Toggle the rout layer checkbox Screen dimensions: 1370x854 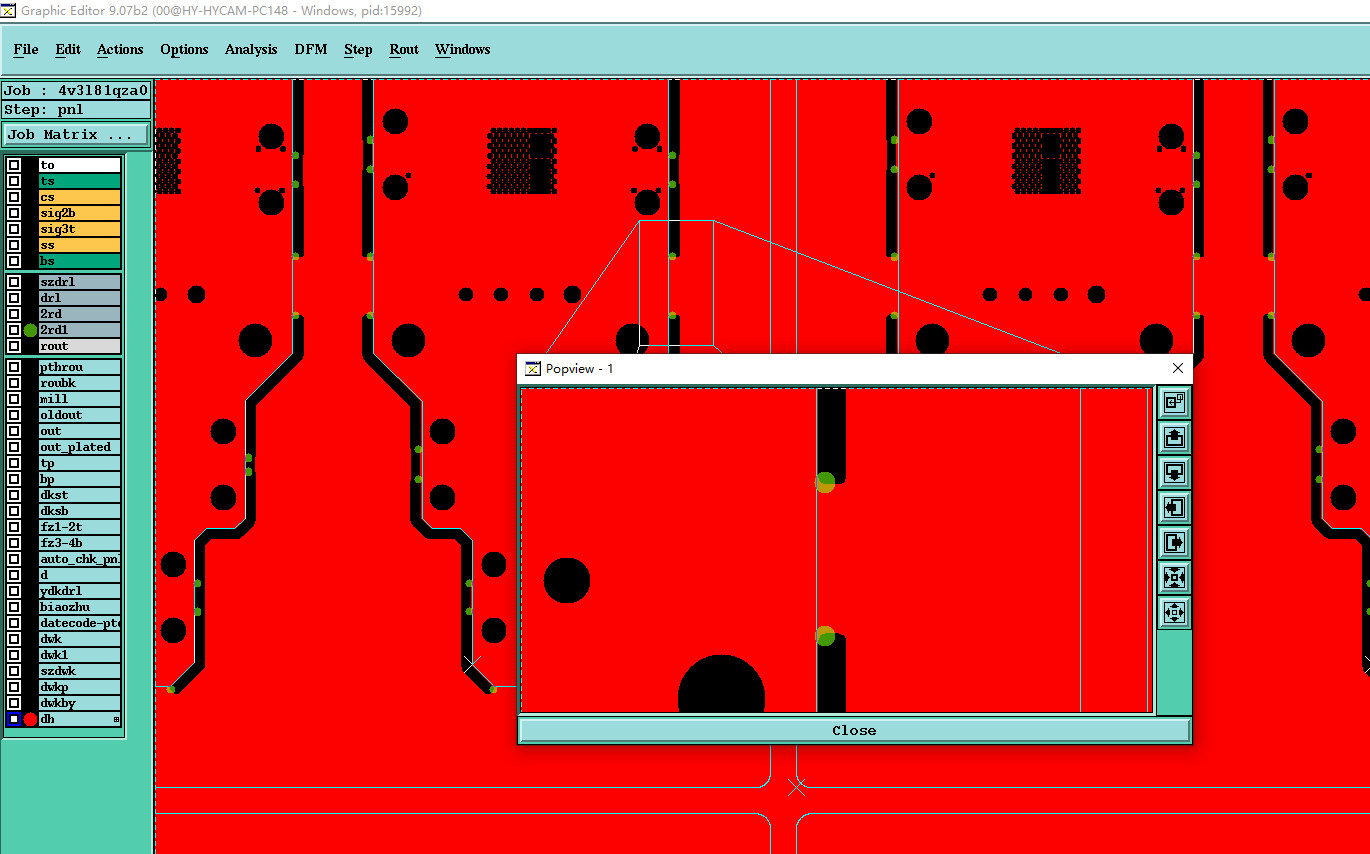tap(14, 346)
